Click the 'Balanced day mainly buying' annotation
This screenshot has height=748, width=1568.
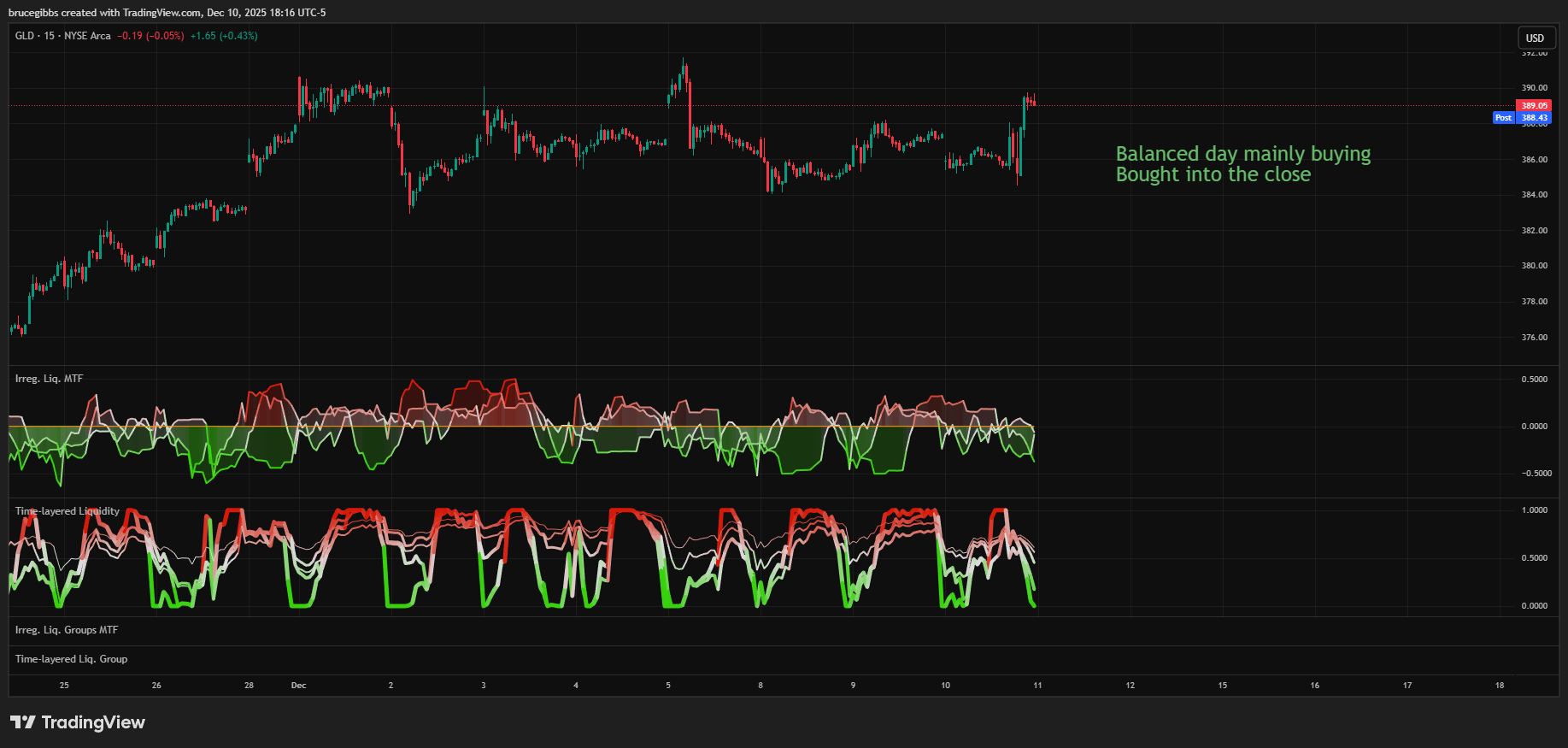pyautogui.click(x=1242, y=154)
